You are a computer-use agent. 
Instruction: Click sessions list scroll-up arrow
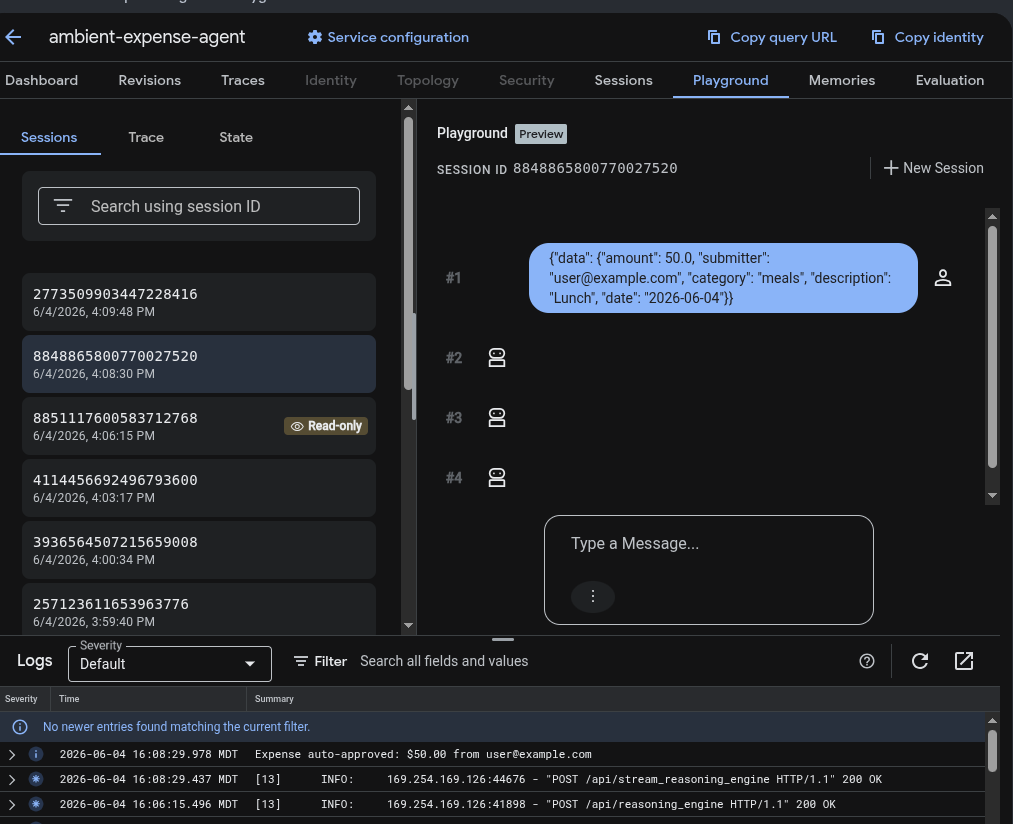click(408, 107)
